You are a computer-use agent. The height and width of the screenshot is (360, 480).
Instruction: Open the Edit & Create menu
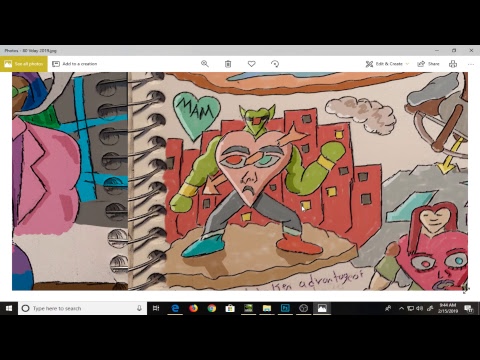(x=387, y=64)
